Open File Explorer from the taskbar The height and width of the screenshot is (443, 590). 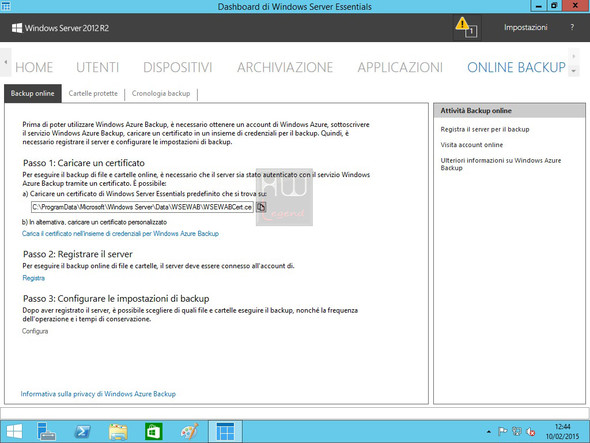click(x=118, y=431)
